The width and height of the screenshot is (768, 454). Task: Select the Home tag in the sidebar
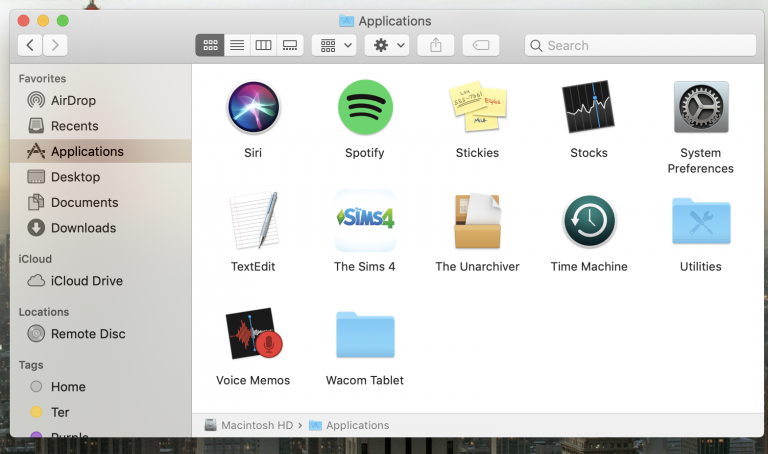pyautogui.click(x=100, y=386)
